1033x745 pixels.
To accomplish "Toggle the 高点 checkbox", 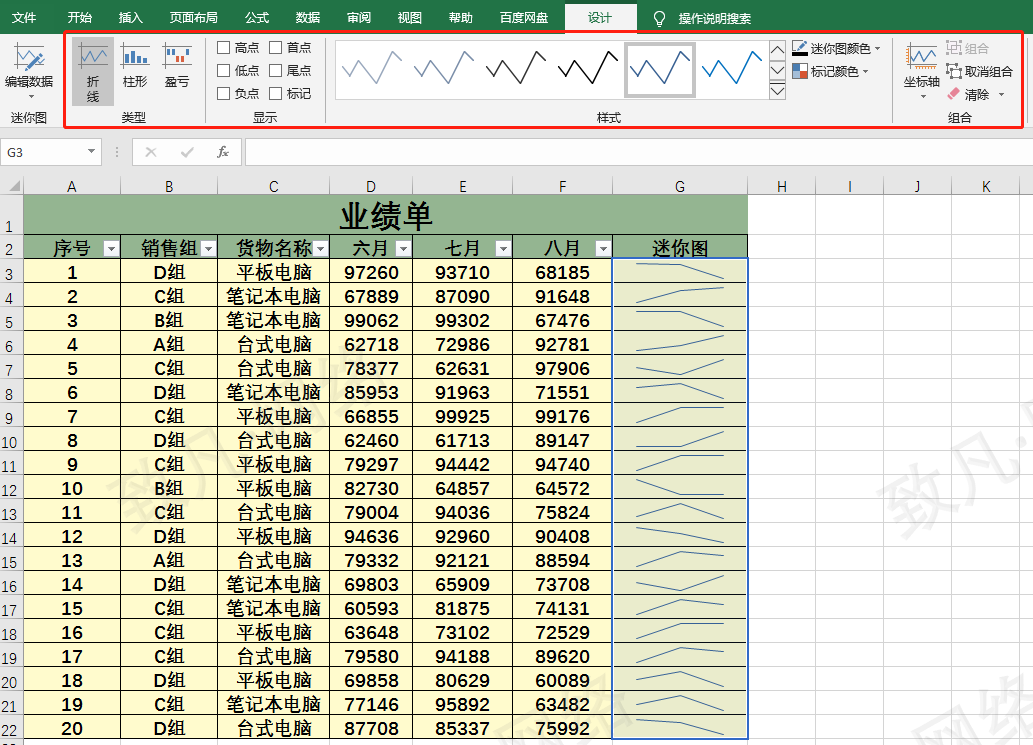I will tap(223, 47).
